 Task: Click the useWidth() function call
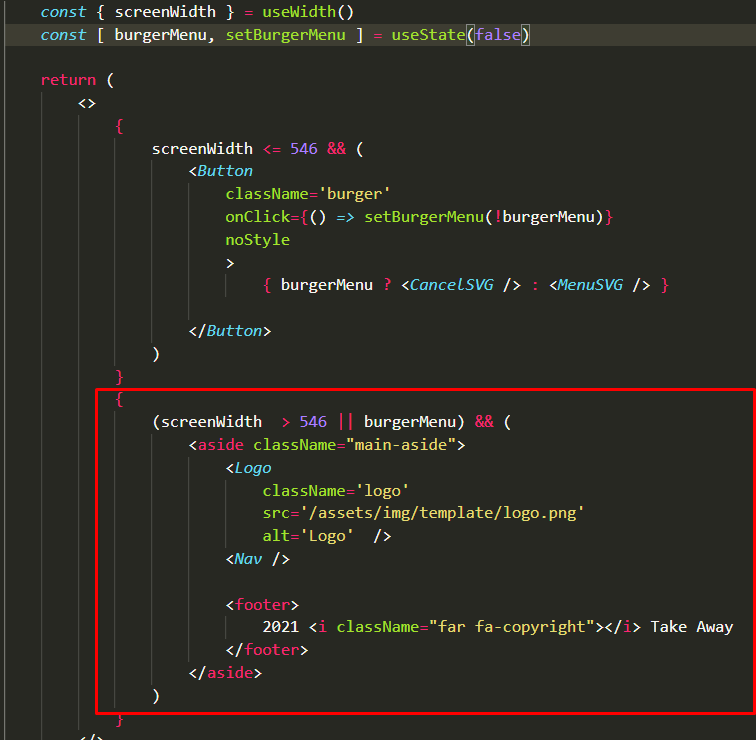pos(308,12)
